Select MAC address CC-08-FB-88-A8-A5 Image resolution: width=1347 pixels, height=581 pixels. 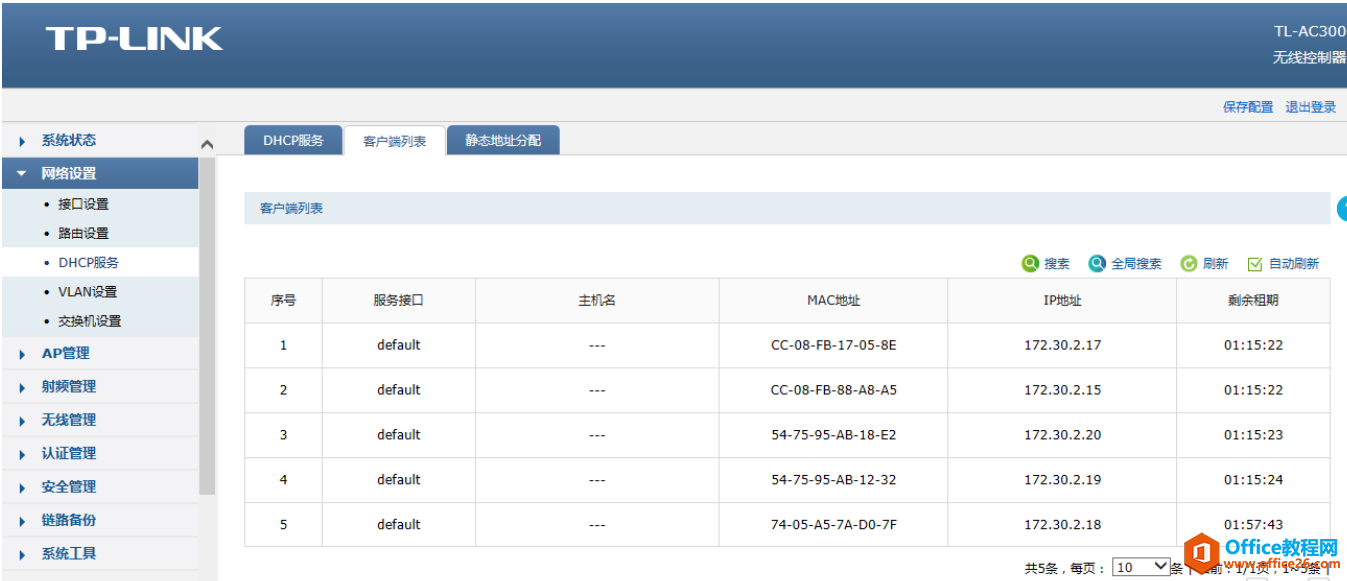point(833,390)
